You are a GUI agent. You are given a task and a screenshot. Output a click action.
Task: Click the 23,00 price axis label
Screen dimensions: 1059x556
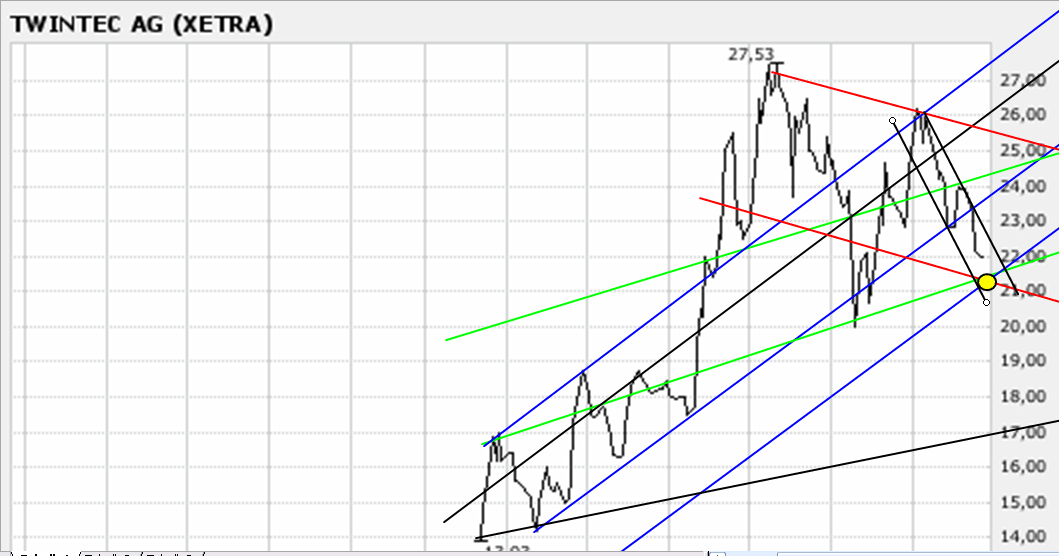pos(1023,220)
